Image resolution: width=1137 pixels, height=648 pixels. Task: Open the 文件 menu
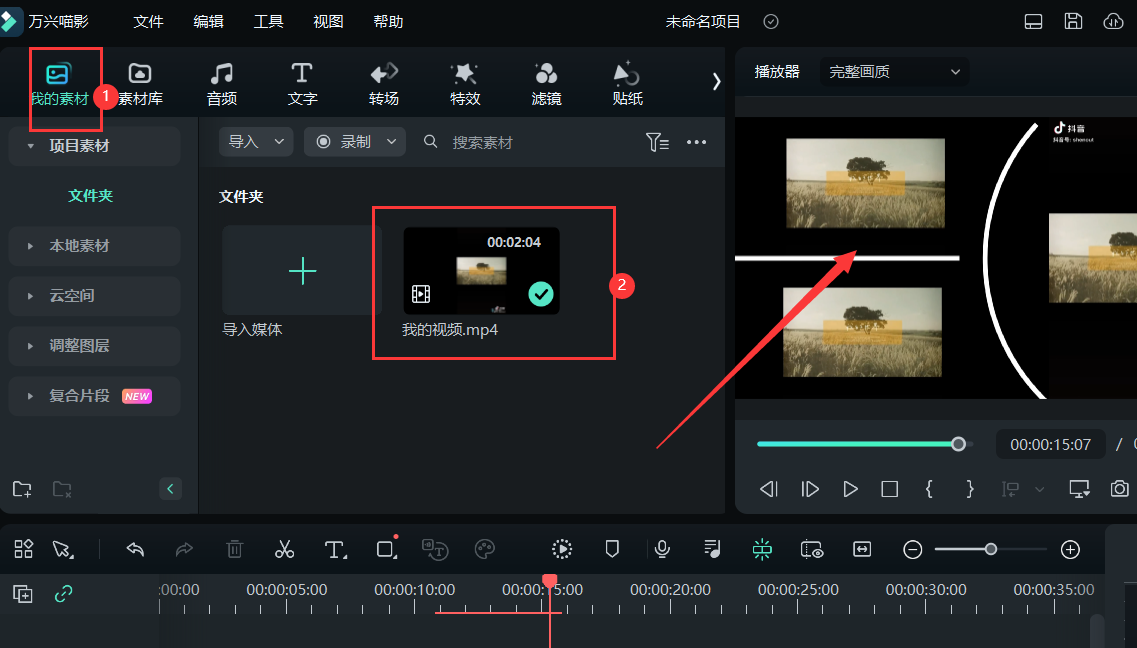click(149, 22)
